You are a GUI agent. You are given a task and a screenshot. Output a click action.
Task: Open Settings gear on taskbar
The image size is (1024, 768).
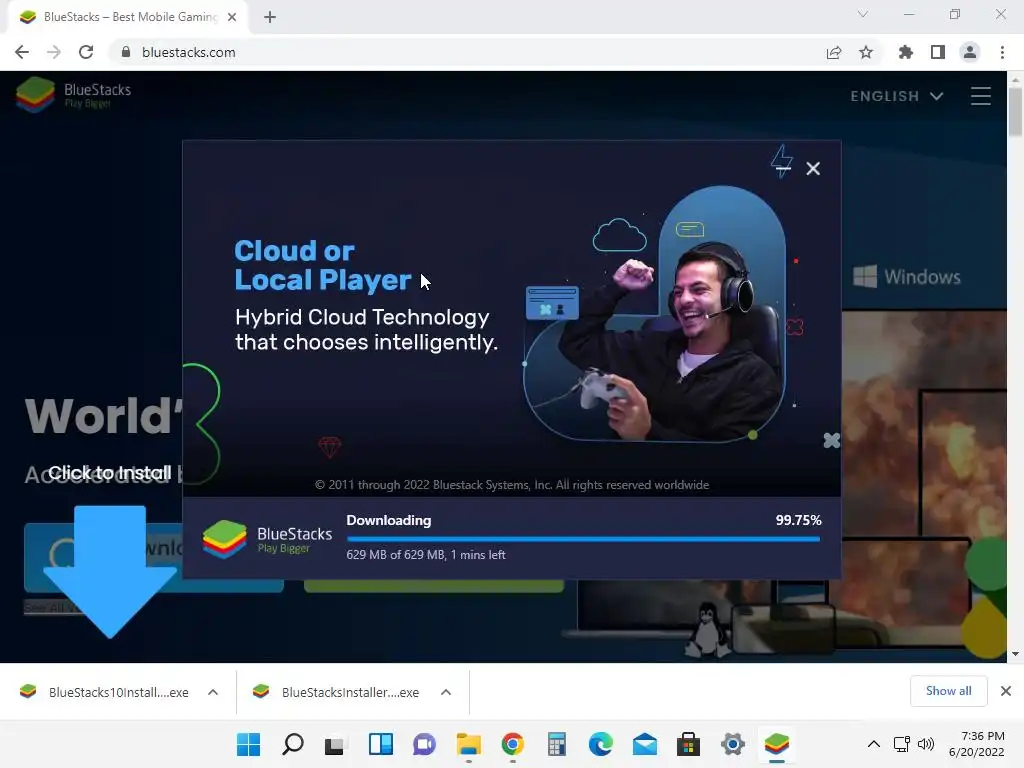(733, 744)
